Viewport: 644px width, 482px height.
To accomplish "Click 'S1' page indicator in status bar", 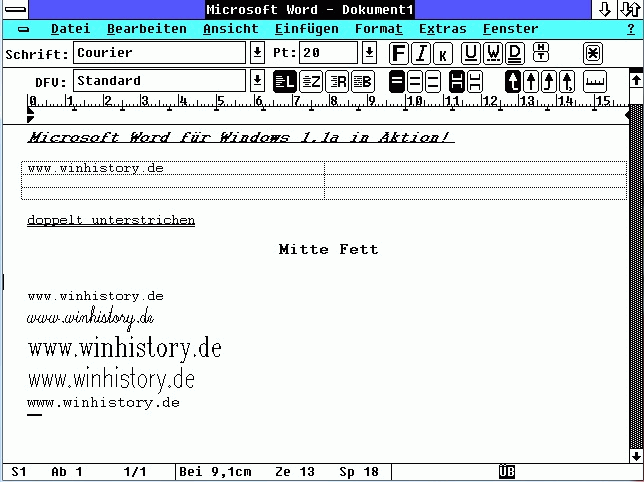I will (x=19, y=472).
